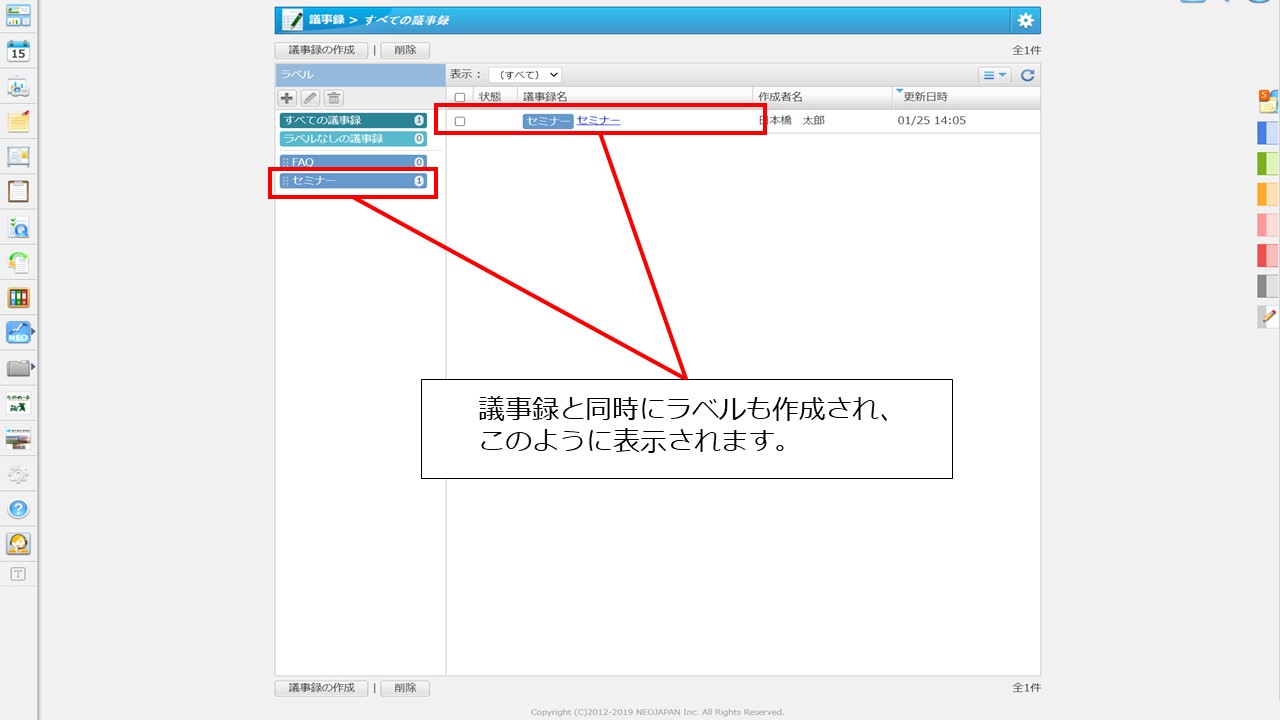
Task: Open minutes settings gear in header
Action: click(1025, 20)
